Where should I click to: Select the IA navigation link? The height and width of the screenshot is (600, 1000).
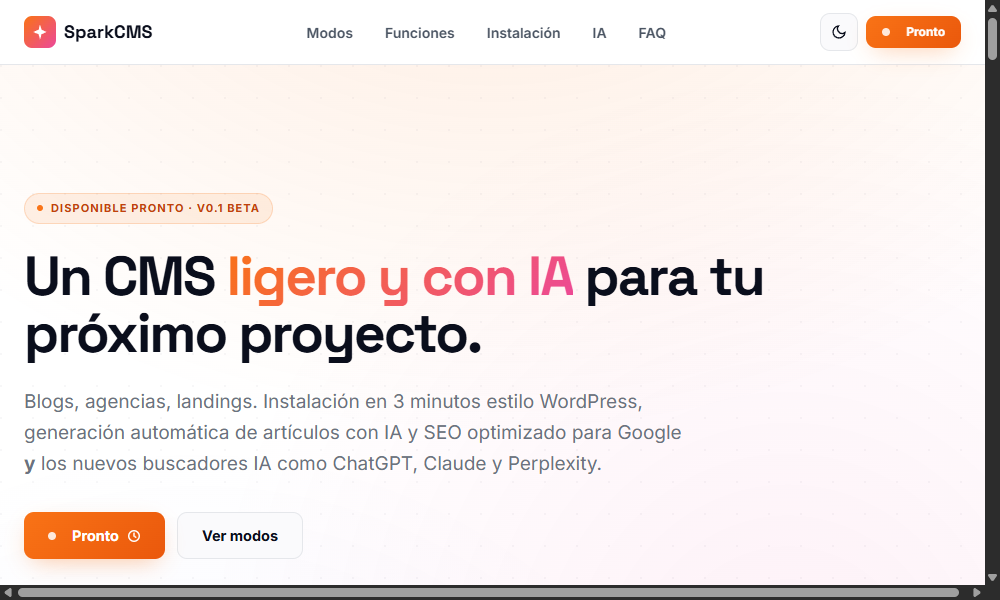(x=599, y=33)
